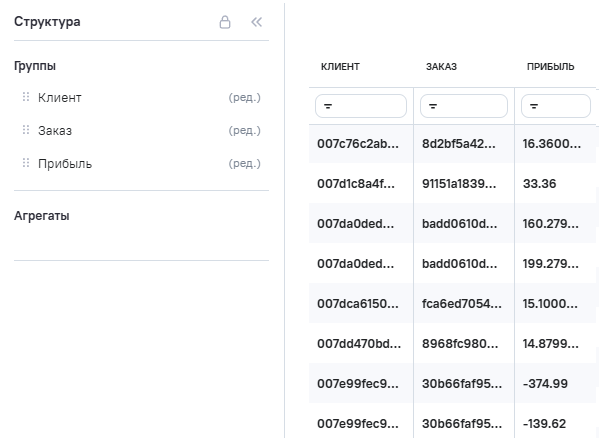Image resolution: width=599 pixels, height=438 pixels.
Task: Click the filter icon in Прибыль column
Action: tap(534, 106)
